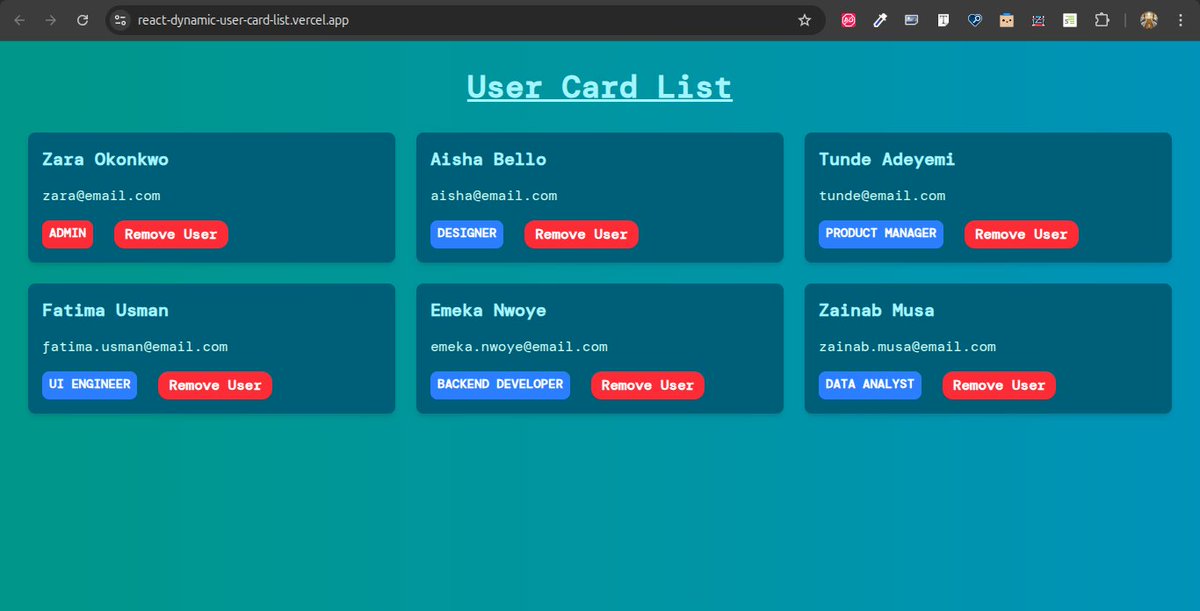Open site information icon in address bar
The width and height of the screenshot is (1200, 611).
[120, 20]
